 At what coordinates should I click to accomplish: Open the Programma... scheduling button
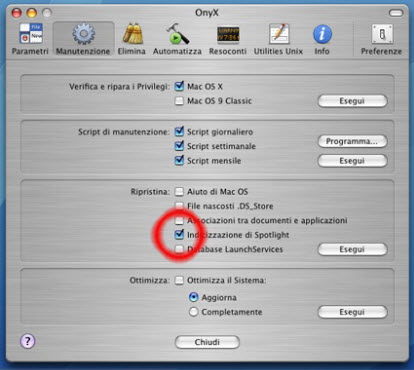pos(352,141)
